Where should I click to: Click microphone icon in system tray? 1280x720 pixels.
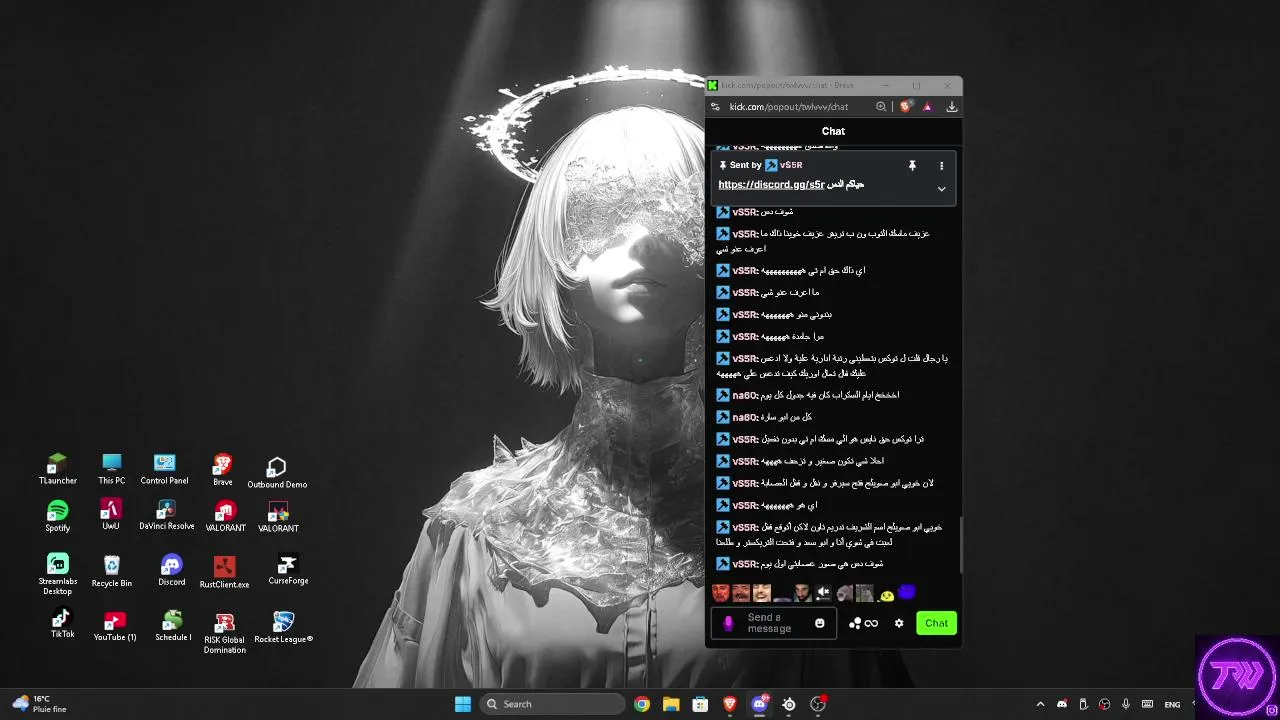point(1126,704)
